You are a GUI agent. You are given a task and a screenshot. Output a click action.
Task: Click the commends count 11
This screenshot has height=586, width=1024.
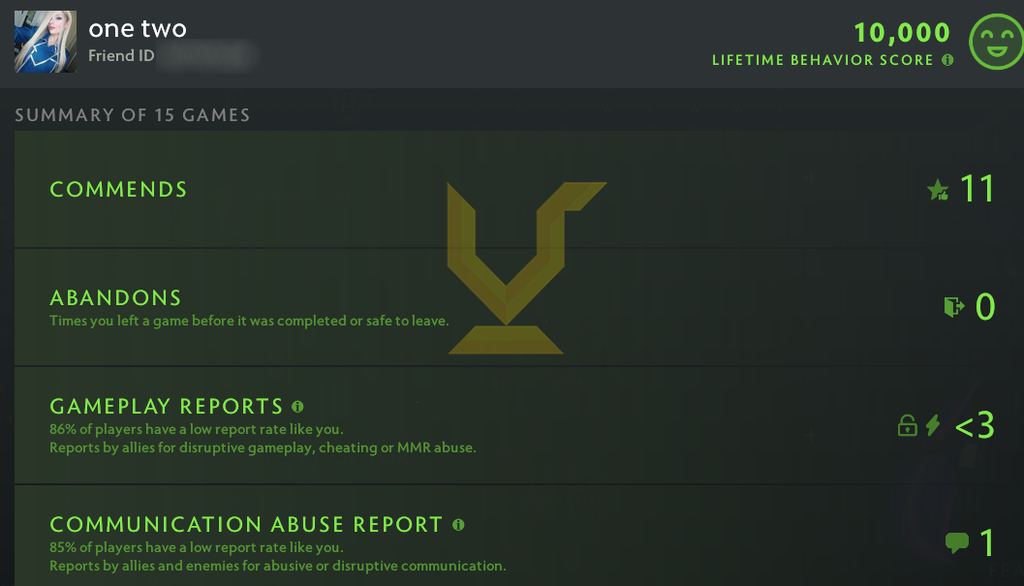click(x=978, y=189)
